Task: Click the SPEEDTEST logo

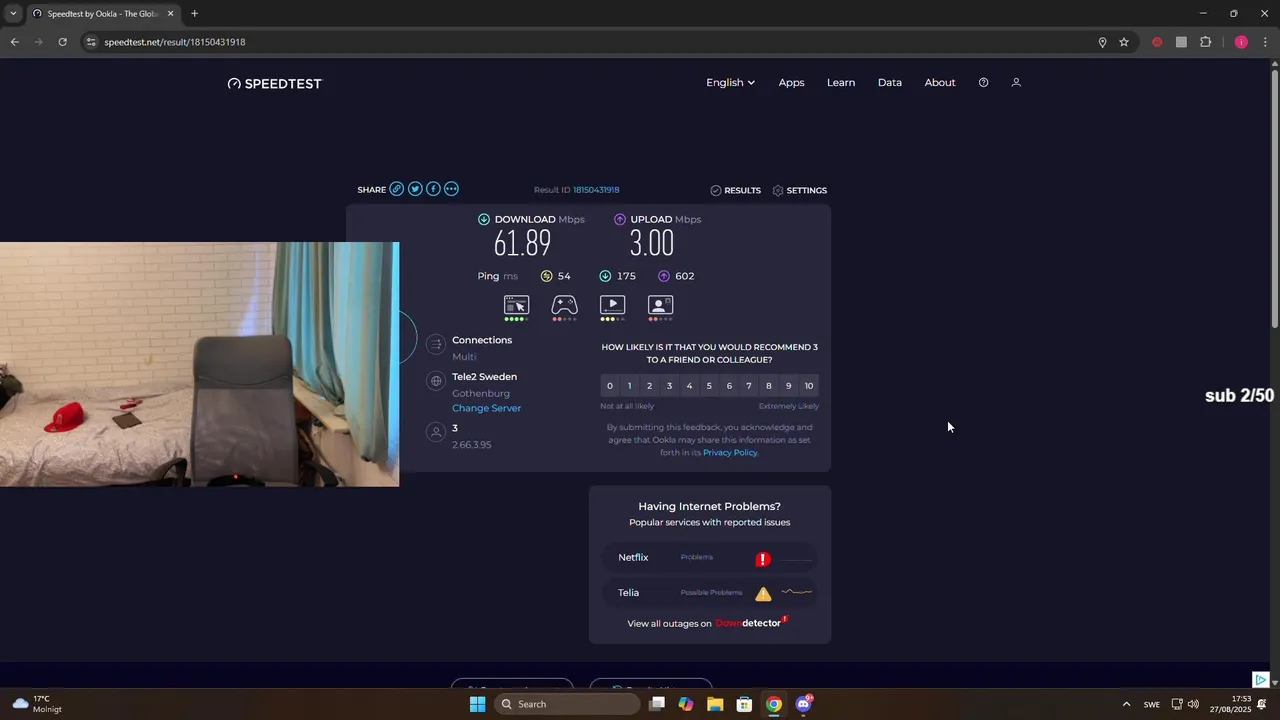Action: [x=275, y=84]
